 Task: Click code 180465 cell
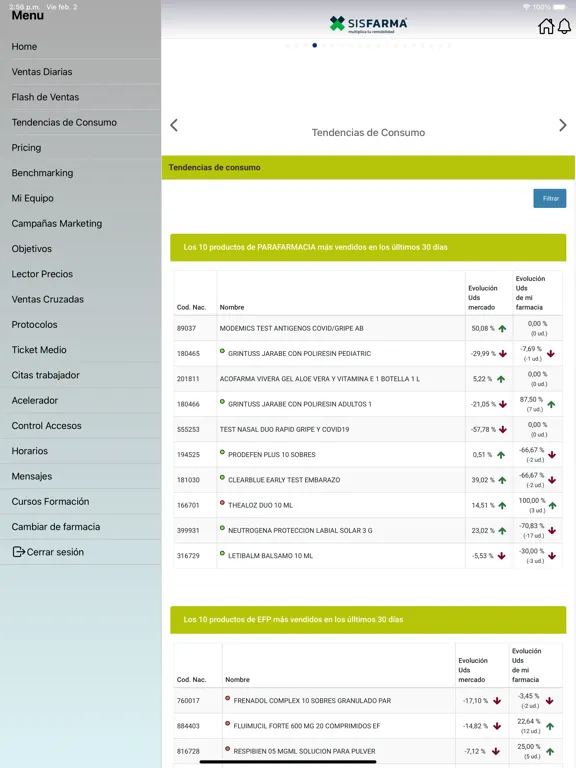pyautogui.click(x=195, y=354)
